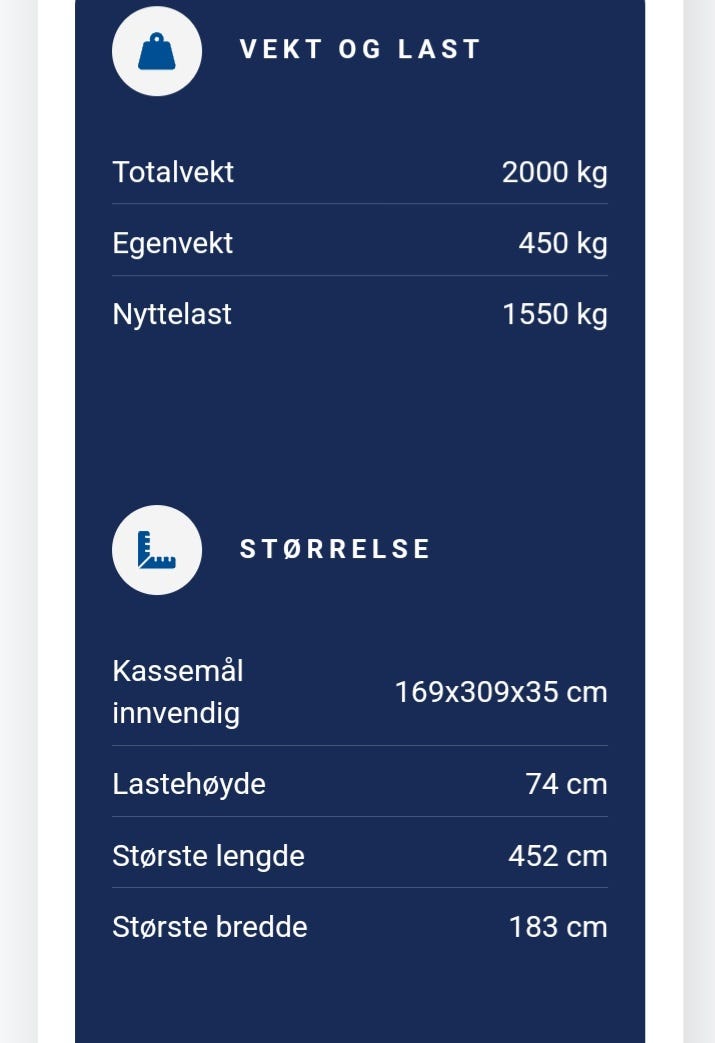
Task: Click the Største bredde label
Action: click(210, 927)
